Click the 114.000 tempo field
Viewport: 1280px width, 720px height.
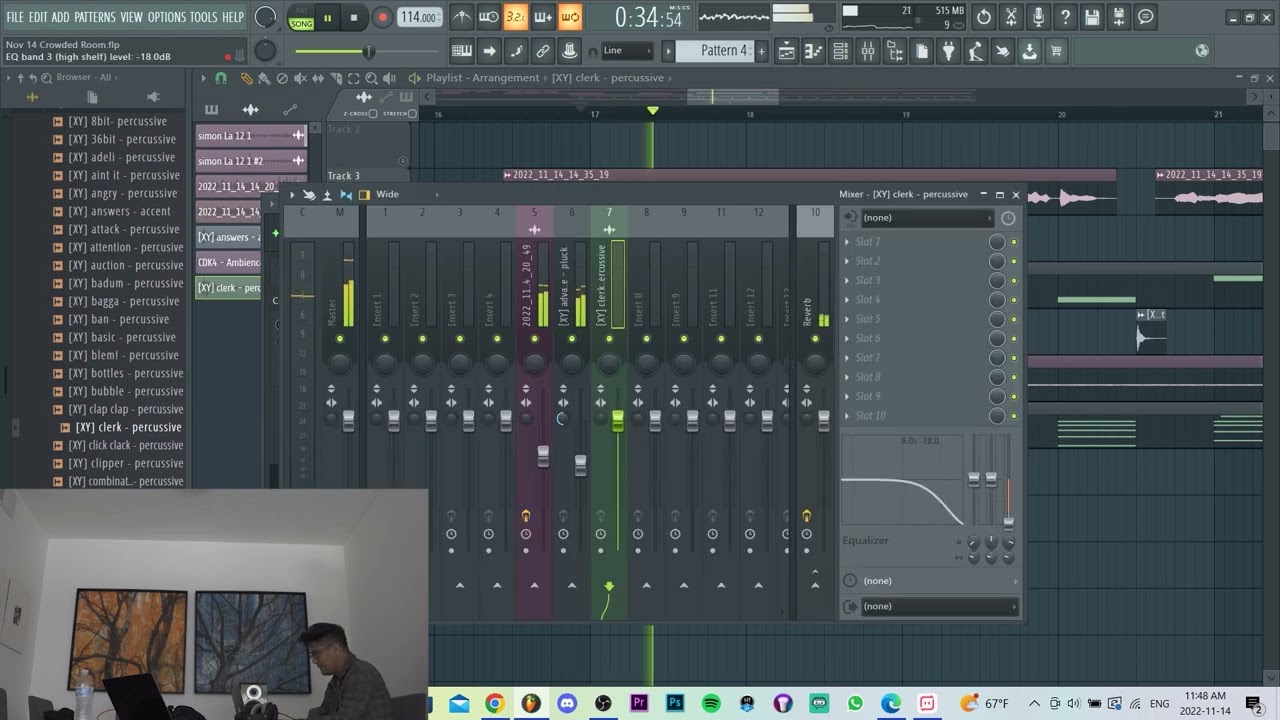[x=420, y=17]
